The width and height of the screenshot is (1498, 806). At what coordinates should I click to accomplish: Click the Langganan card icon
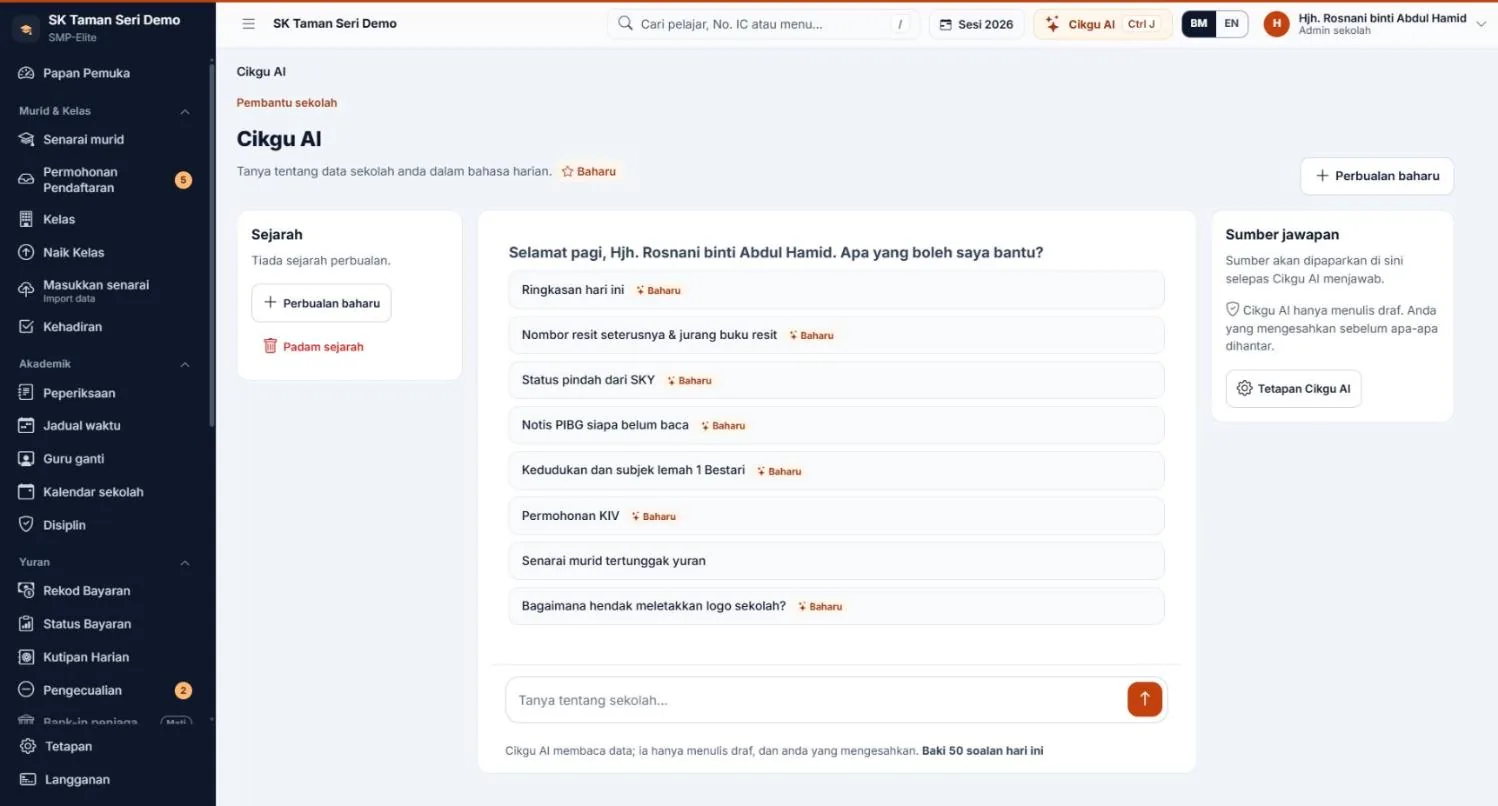(x=28, y=779)
